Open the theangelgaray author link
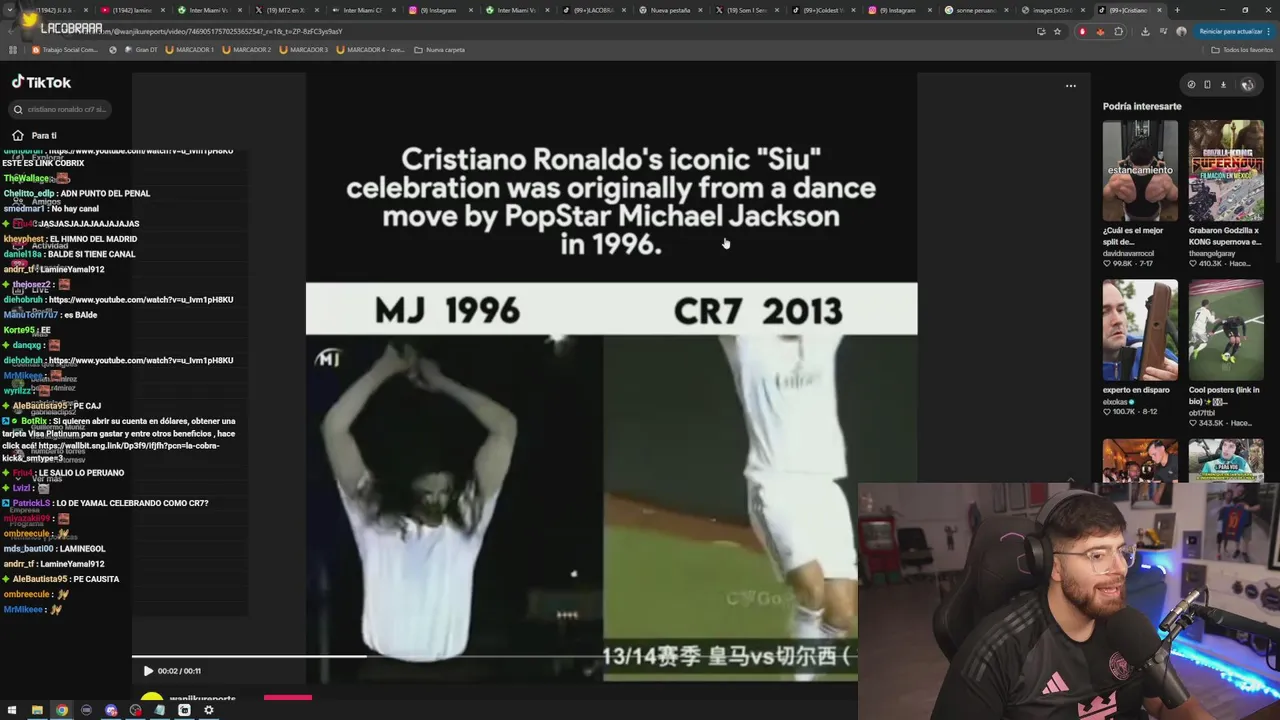Image resolution: width=1280 pixels, height=720 pixels. 1212,253
